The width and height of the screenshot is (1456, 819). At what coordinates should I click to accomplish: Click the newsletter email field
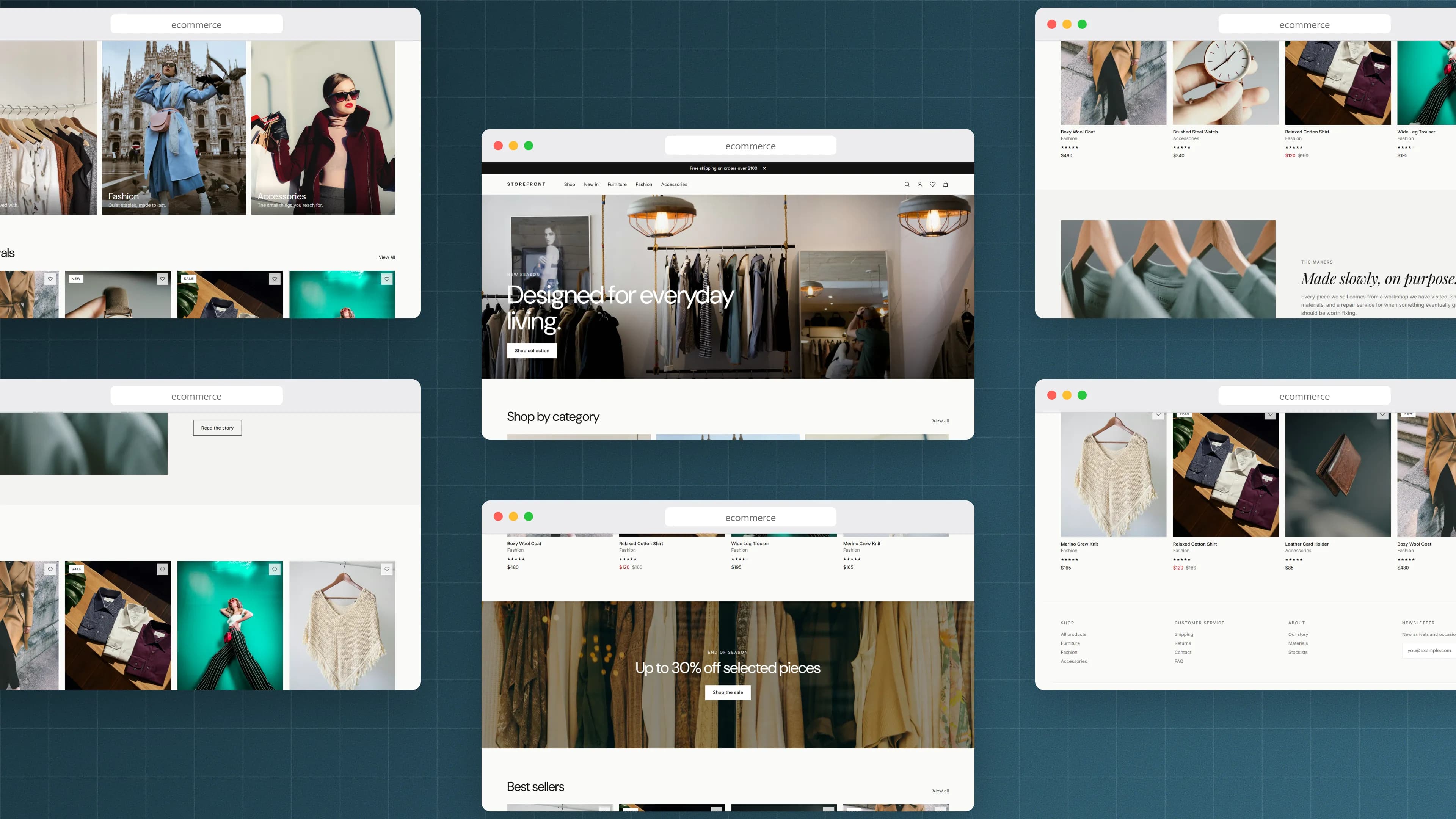(x=1429, y=651)
